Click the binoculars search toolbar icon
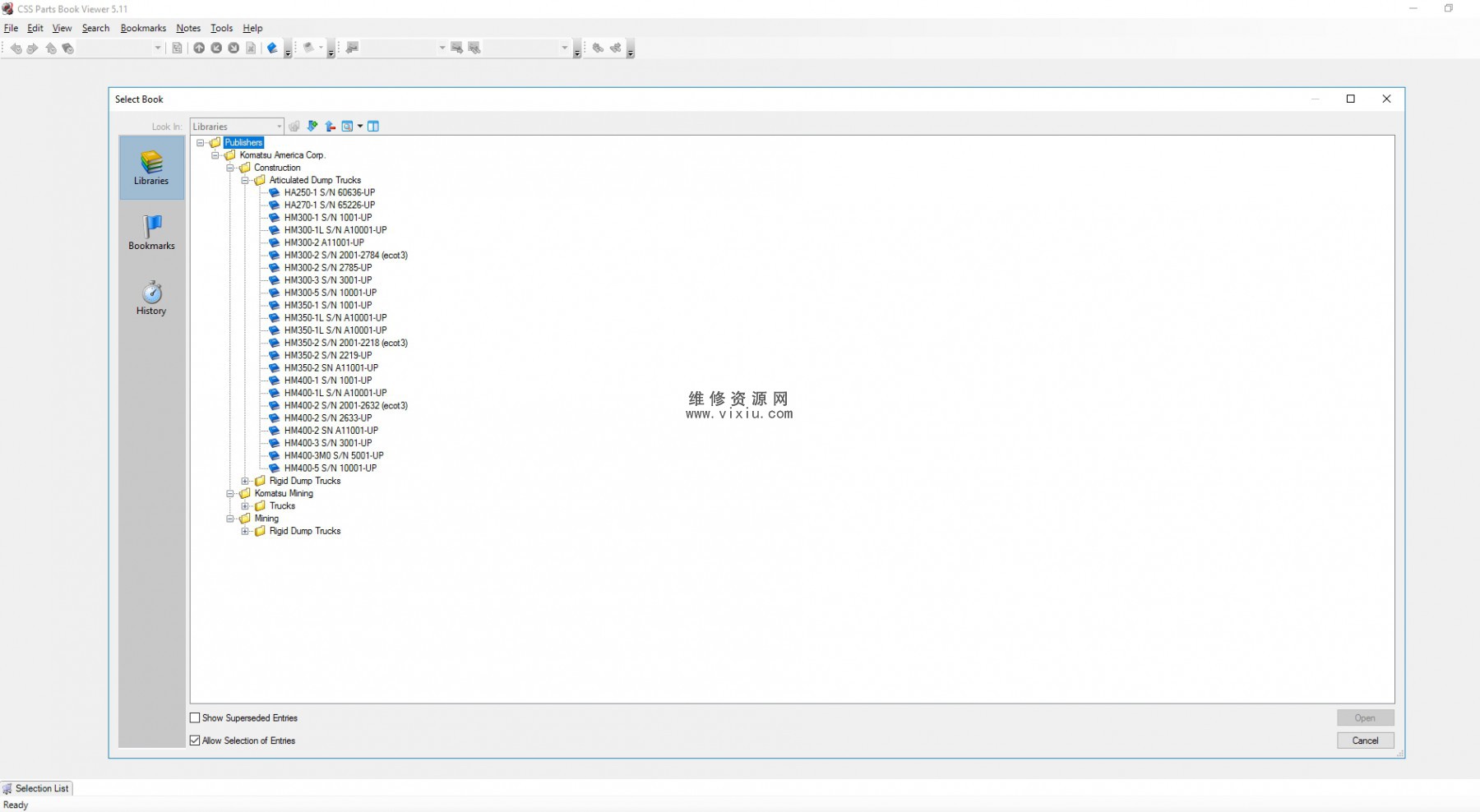Viewport: 1480px width, 812px height. coord(599,48)
